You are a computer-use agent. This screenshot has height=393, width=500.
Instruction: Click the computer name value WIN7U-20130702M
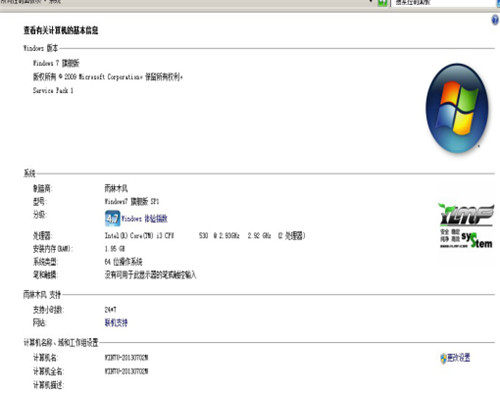(126, 358)
